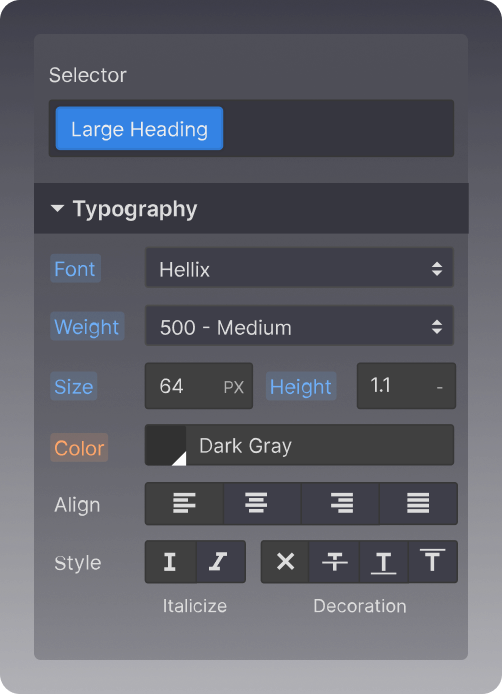
Task: Click the line height 1.1 field
Action: [x=406, y=386]
